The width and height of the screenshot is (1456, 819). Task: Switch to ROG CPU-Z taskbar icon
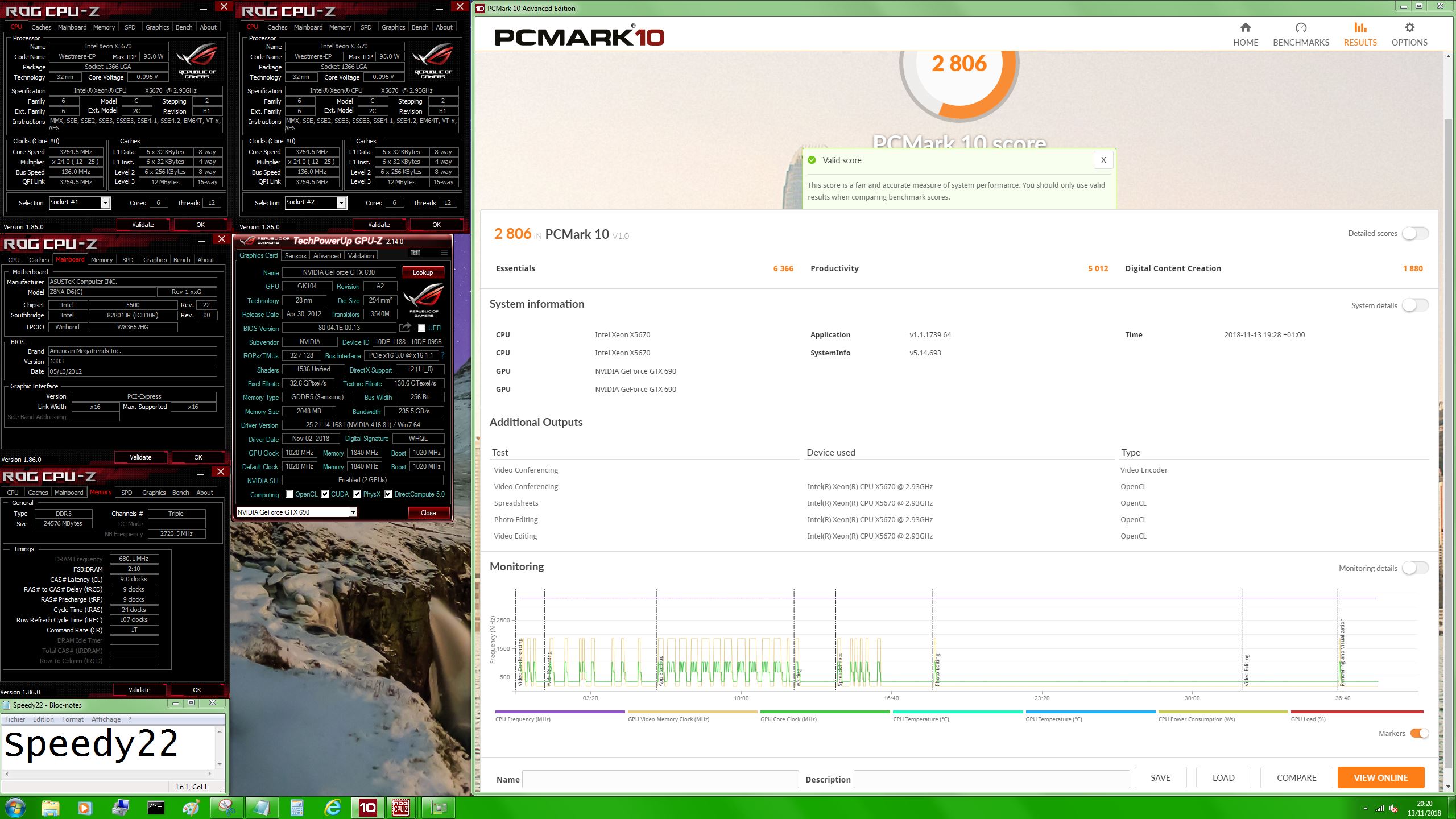coord(402,808)
